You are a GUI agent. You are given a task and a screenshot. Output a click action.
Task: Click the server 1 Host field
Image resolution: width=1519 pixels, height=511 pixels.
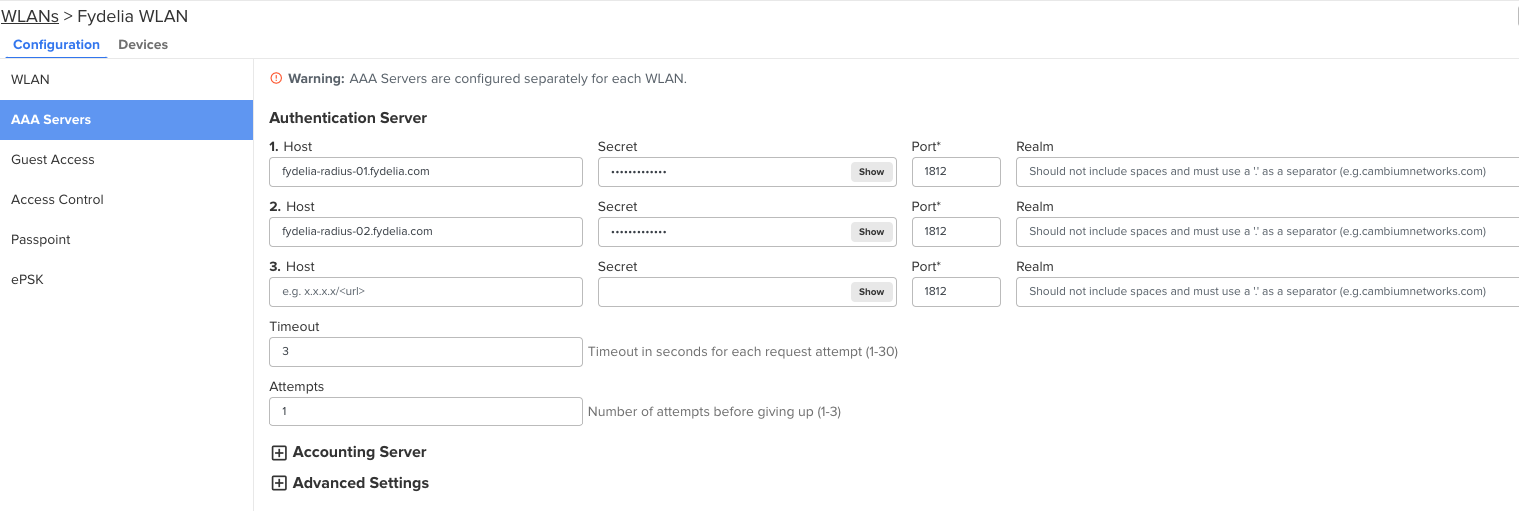[425, 172]
